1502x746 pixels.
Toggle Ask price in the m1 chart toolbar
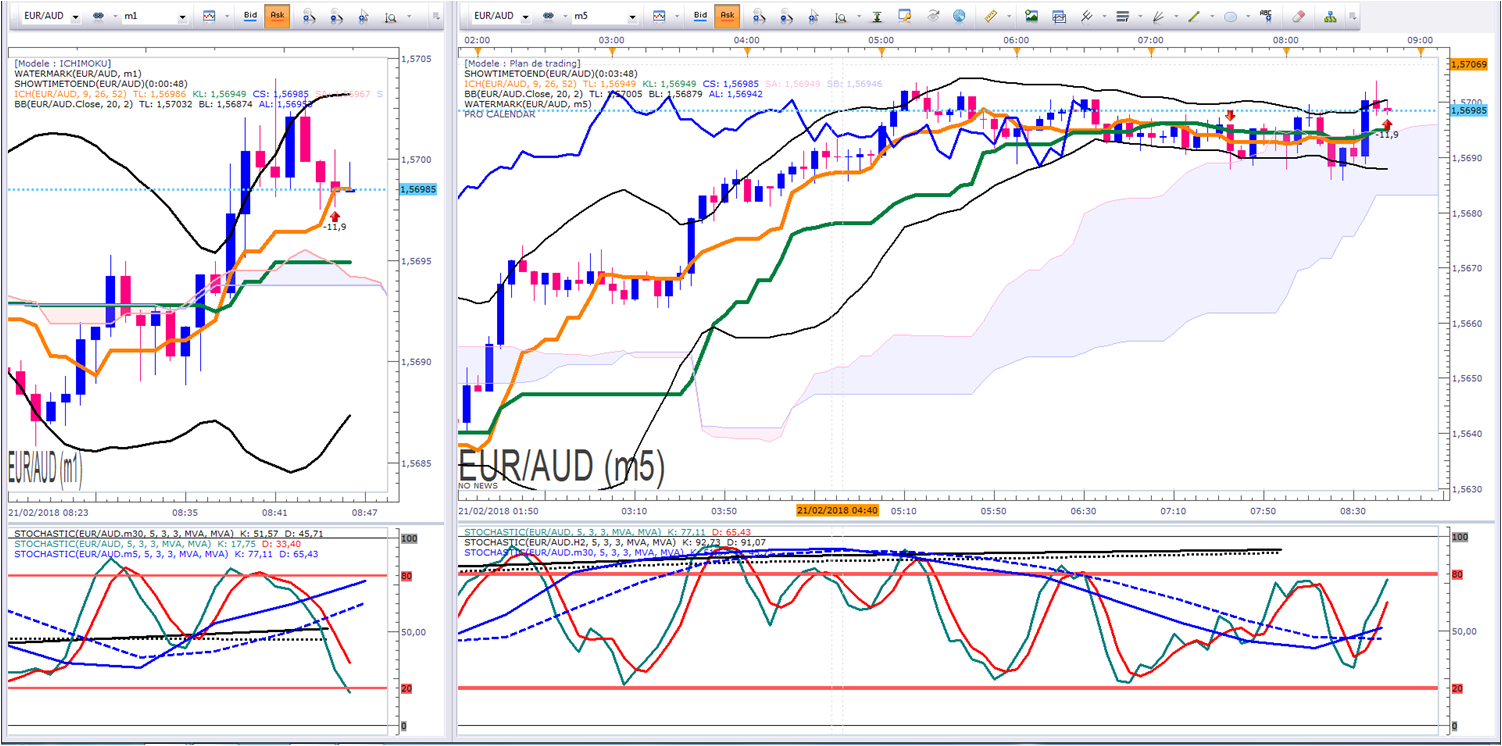(x=276, y=16)
